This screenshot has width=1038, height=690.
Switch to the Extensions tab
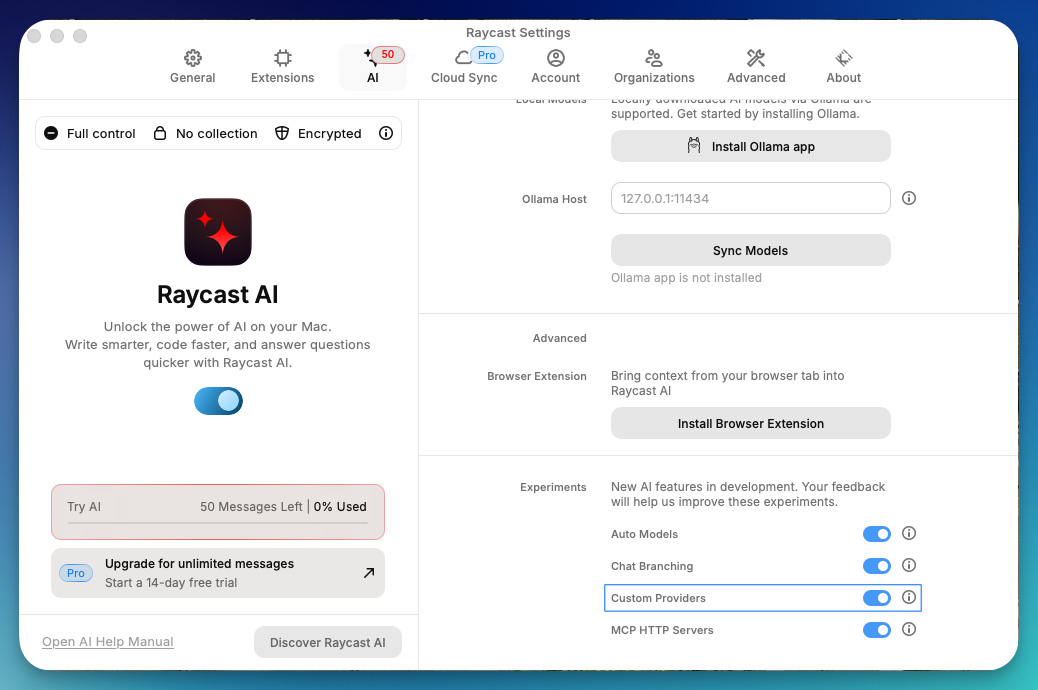282,65
